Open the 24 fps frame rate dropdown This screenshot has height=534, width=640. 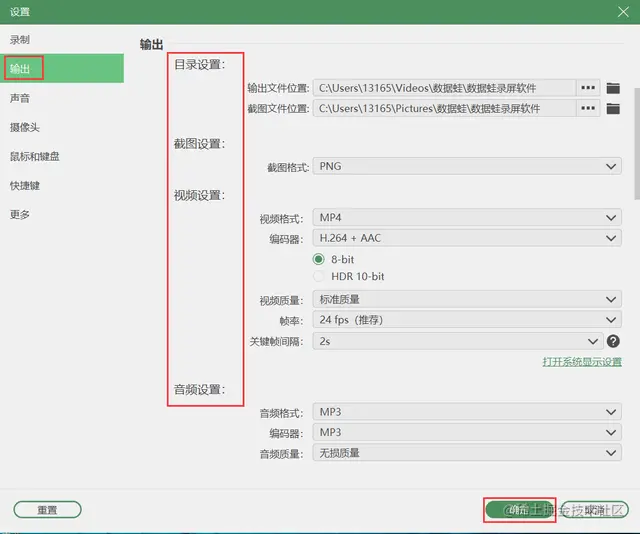click(x=467, y=320)
